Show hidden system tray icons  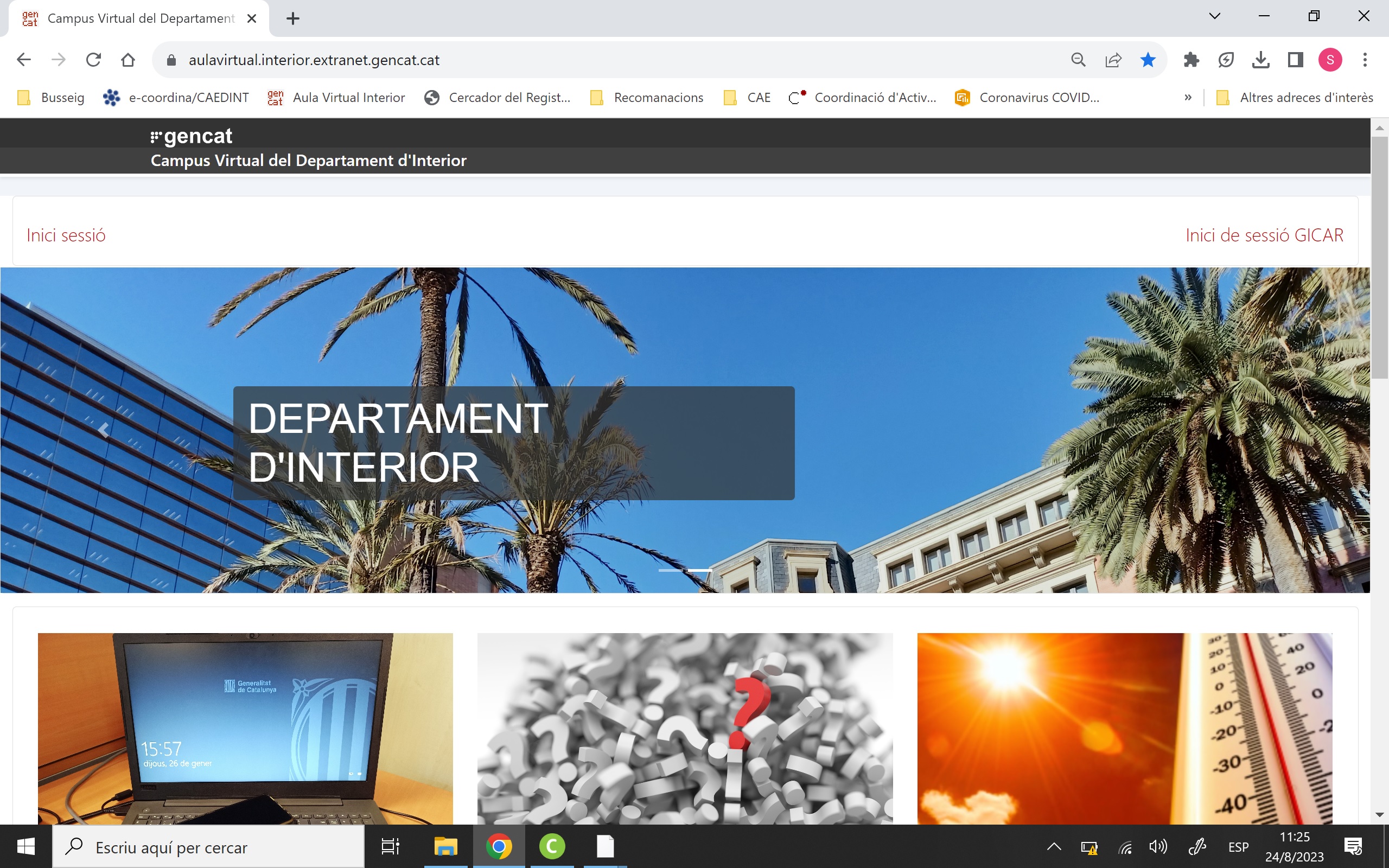click(x=1054, y=847)
